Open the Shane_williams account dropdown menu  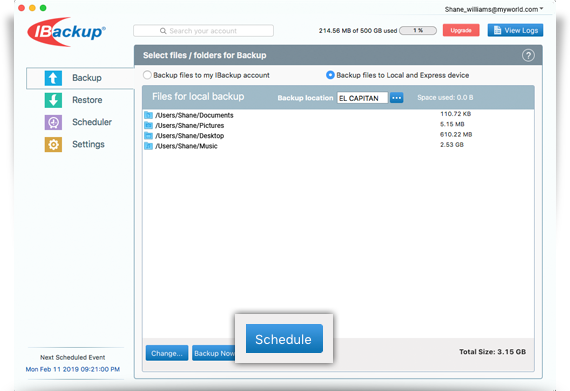tap(494, 9)
